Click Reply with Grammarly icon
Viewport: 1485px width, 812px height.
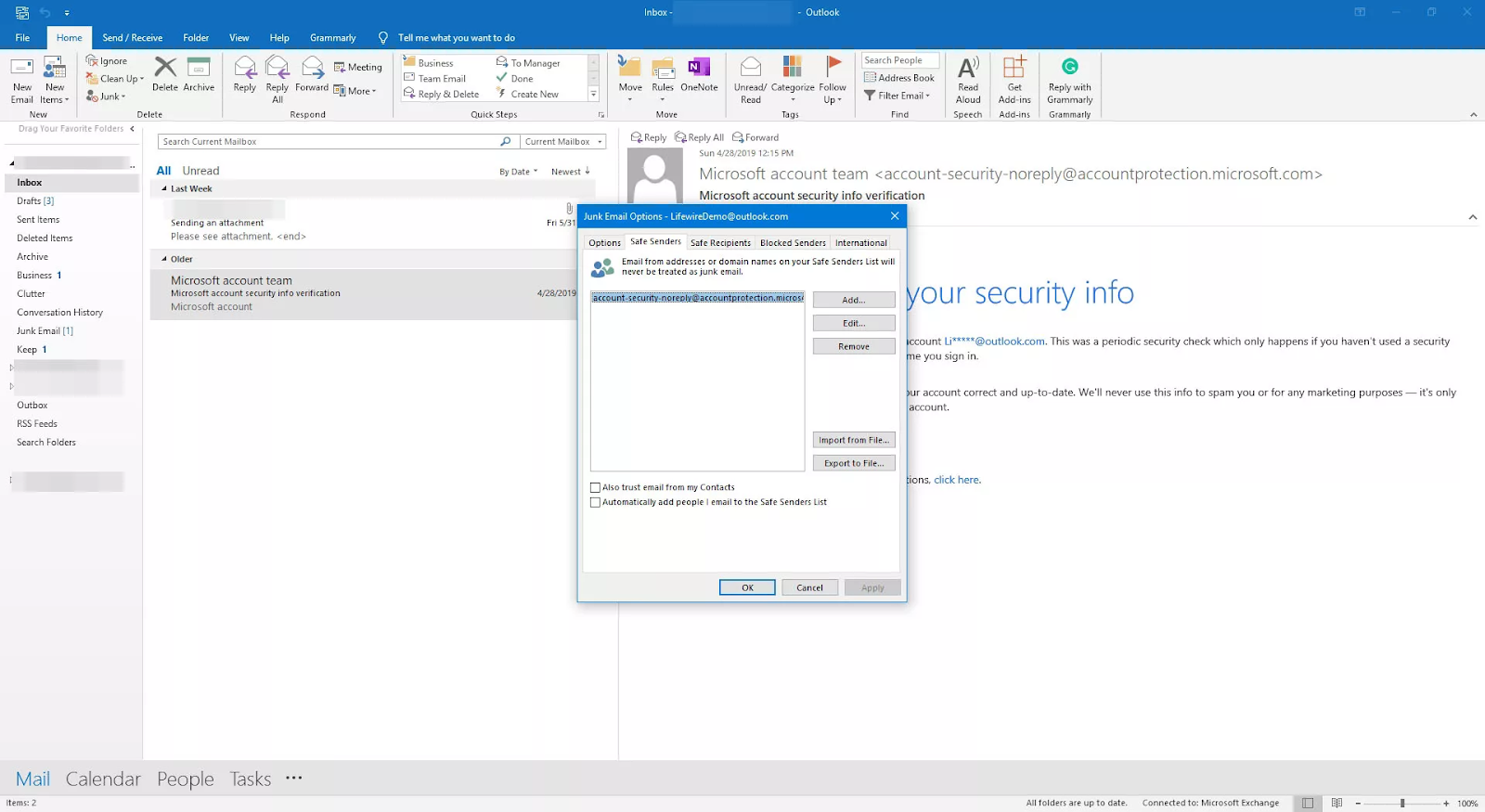coord(1070,67)
